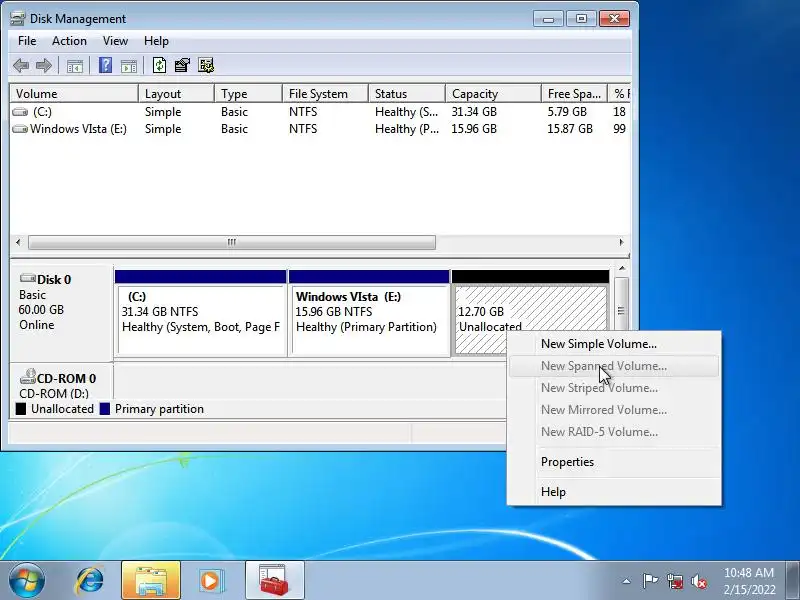800x600 pixels.
Task: Click the Disk 0 60.00 GB label
Action: (41, 310)
